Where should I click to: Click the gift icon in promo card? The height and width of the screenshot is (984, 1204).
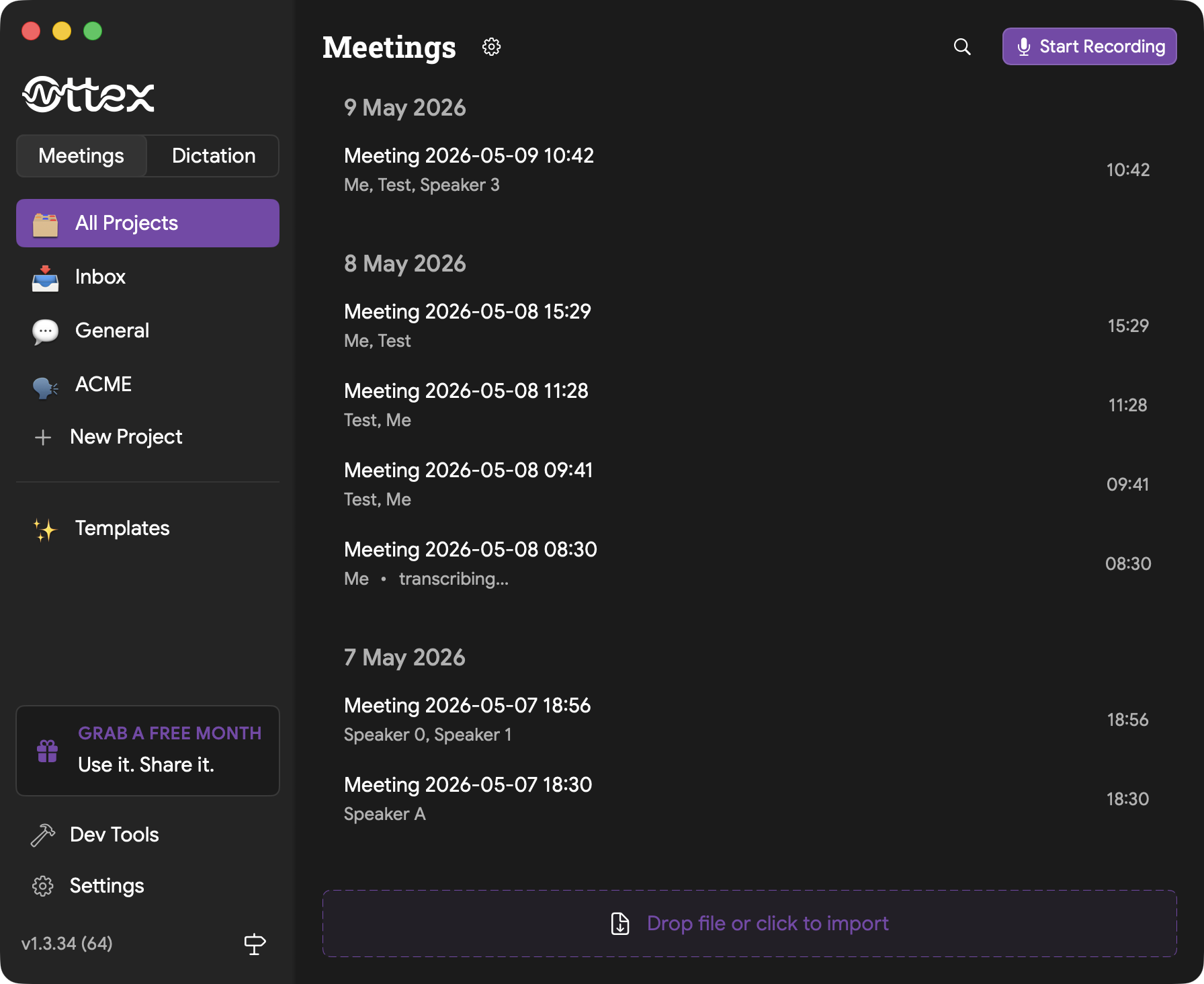click(x=48, y=751)
